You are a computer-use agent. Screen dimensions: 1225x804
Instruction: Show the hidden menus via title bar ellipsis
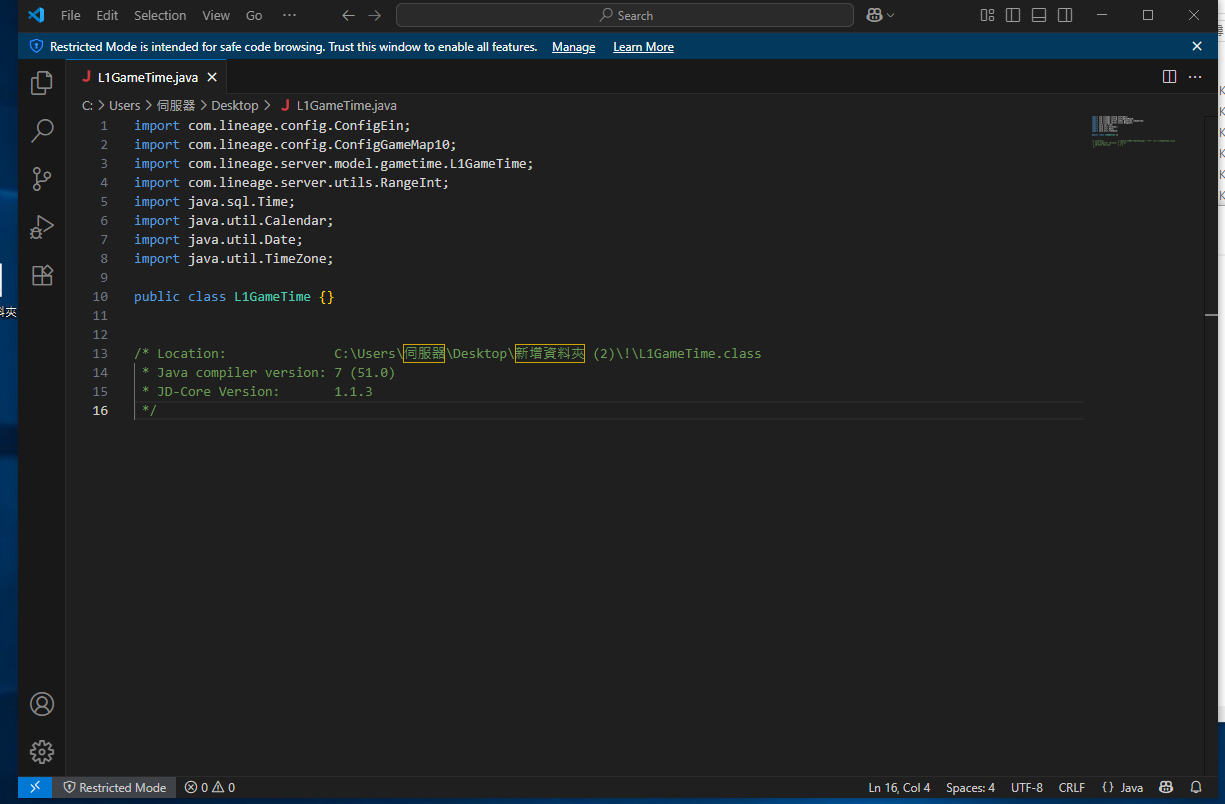coord(290,15)
